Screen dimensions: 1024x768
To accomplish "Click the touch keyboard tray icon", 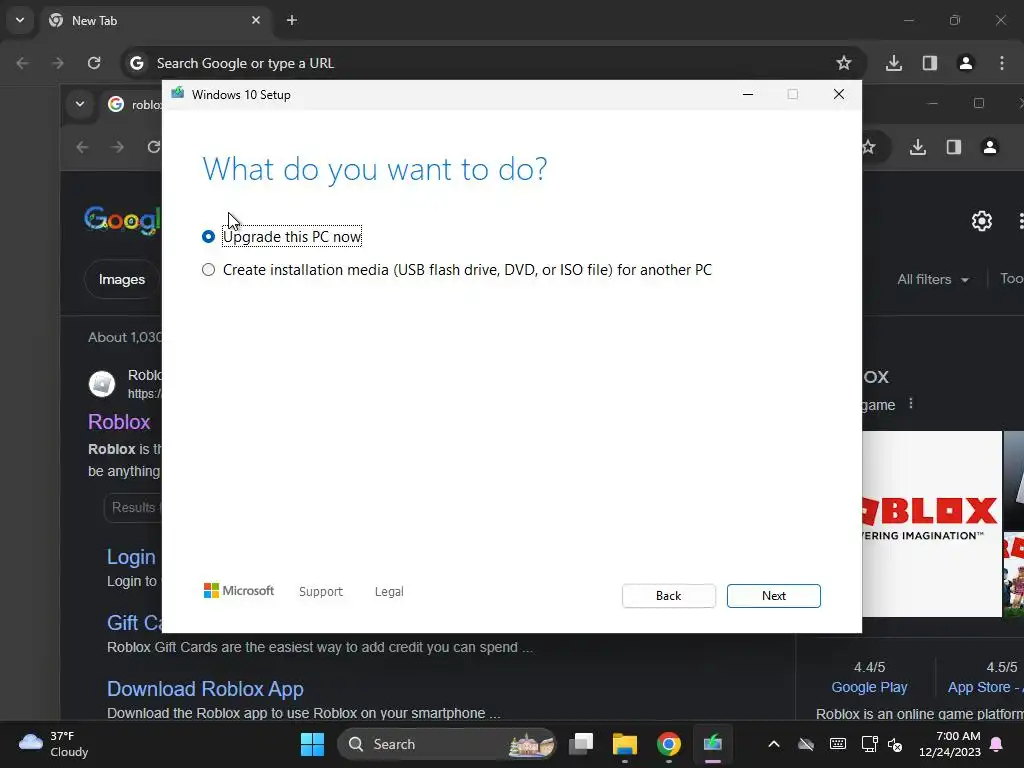I will [x=838, y=744].
